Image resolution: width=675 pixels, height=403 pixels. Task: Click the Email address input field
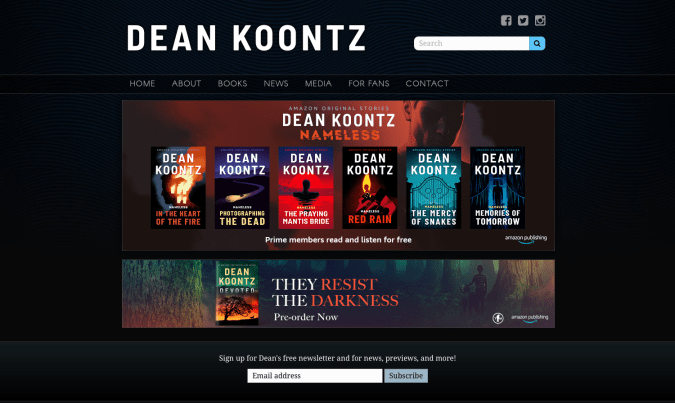click(x=315, y=376)
